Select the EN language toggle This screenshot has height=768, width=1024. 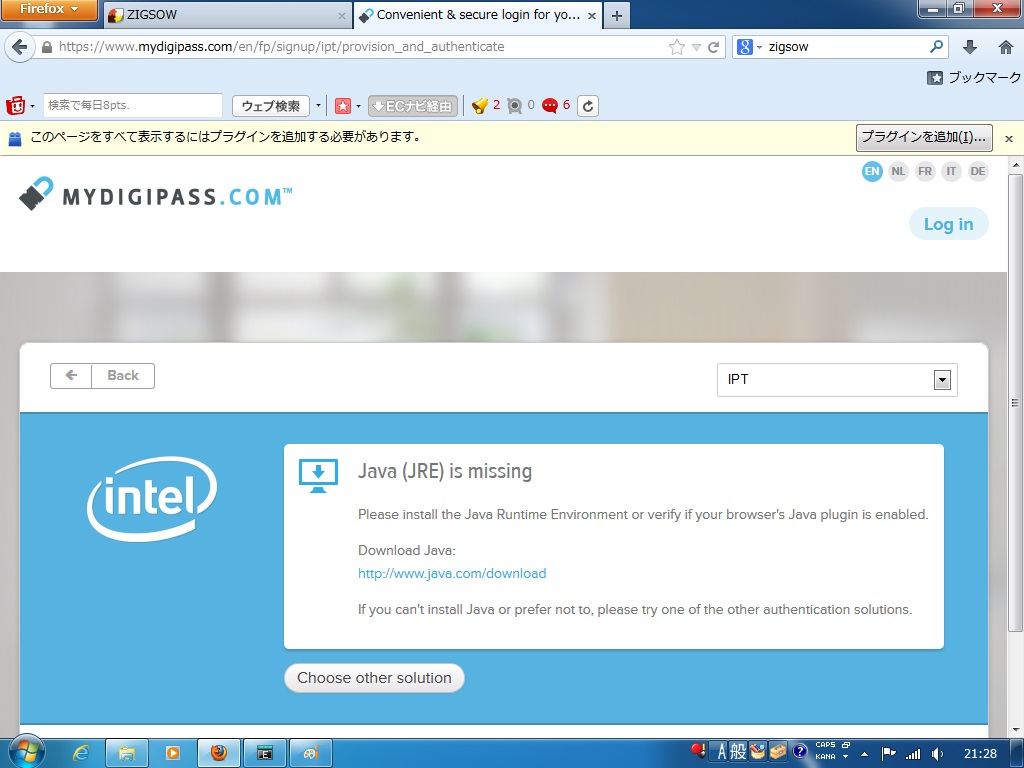(872, 172)
